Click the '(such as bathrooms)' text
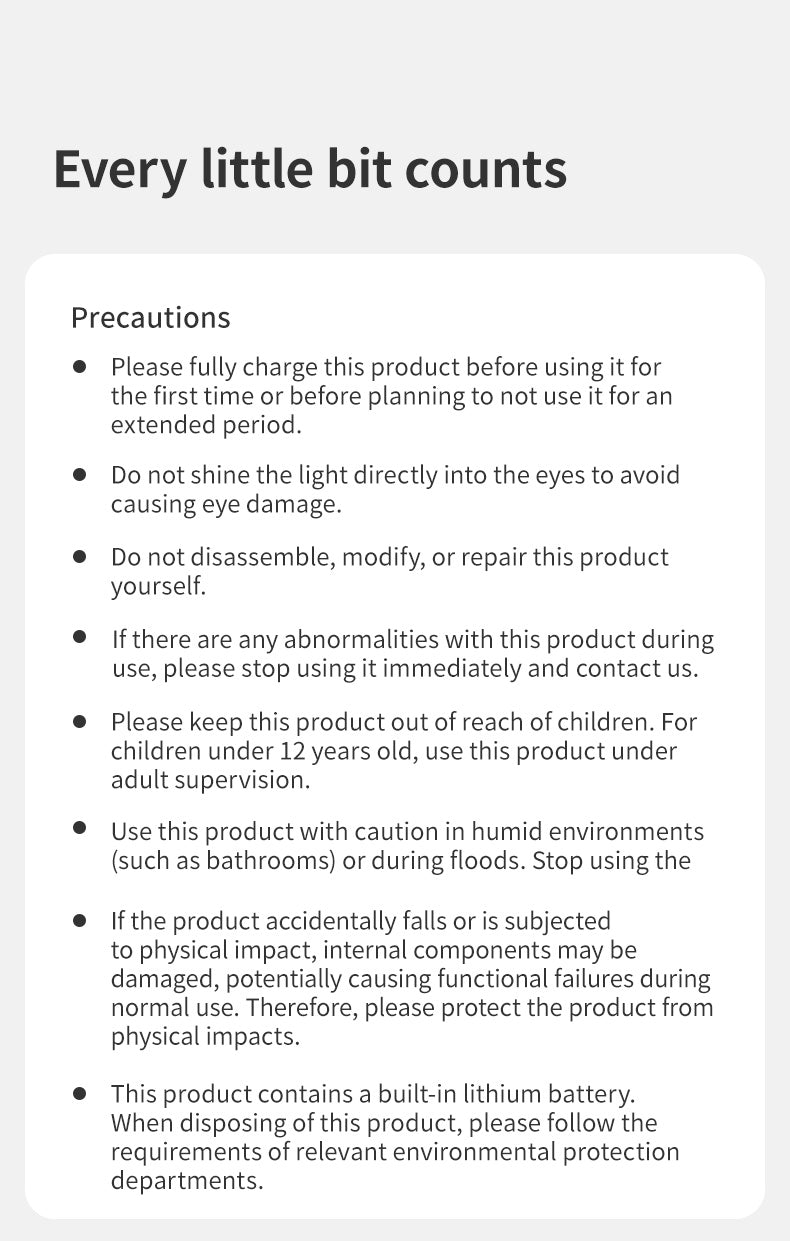790x1241 pixels. click(x=223, y=861)
